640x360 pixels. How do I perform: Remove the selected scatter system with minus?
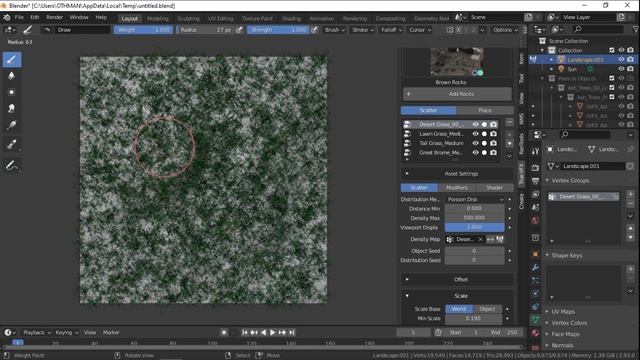point(509,122)
